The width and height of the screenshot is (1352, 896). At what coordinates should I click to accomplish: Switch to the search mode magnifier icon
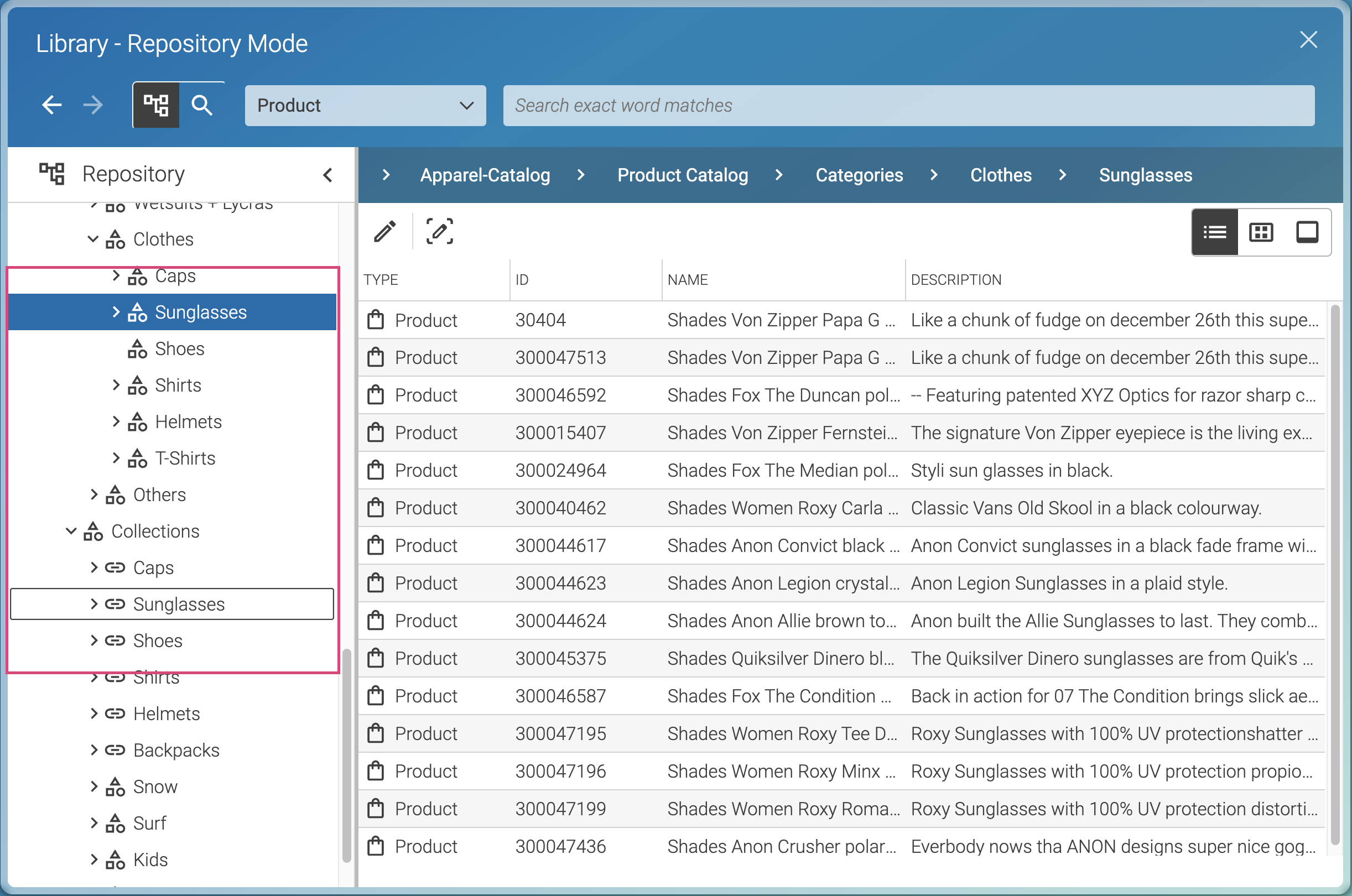tap(202, 106)
